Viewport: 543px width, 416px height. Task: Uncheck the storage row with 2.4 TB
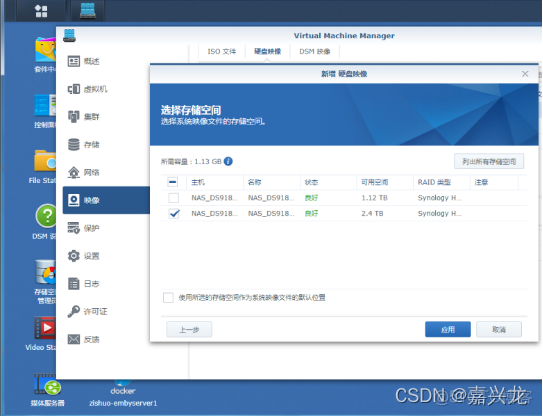point(174,213)
